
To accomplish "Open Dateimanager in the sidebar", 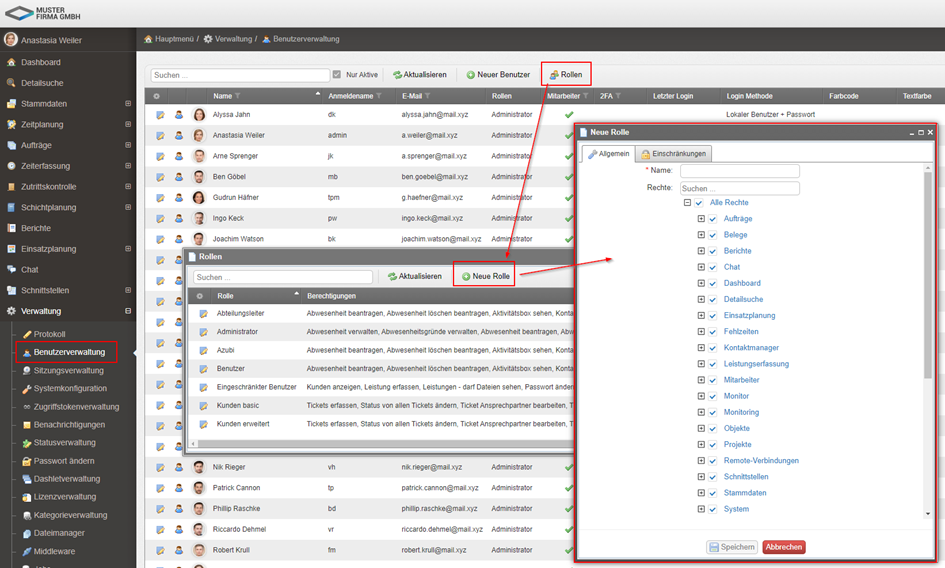I will click(x=59, y=533).
